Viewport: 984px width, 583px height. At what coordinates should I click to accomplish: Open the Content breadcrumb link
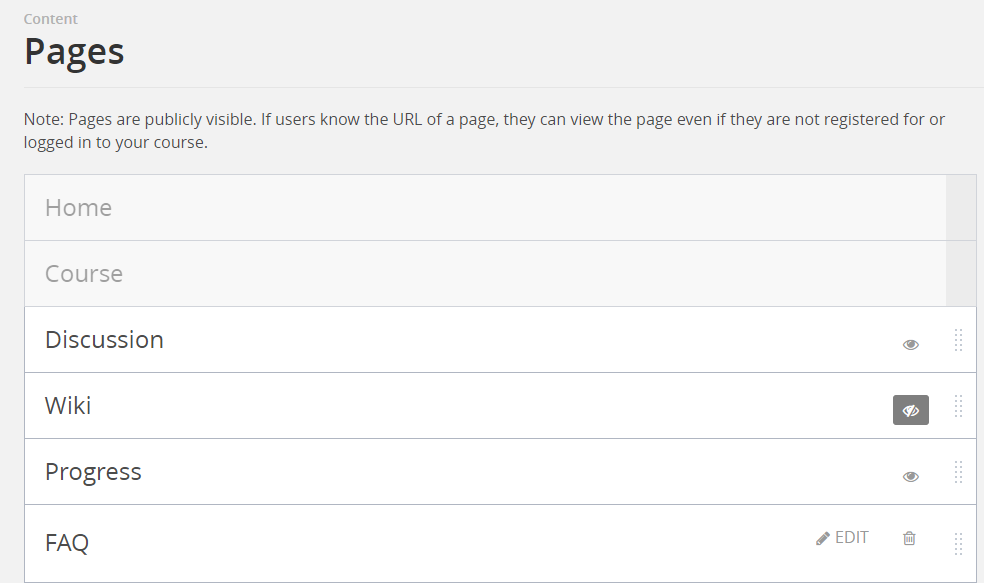(x=50, y=18)
